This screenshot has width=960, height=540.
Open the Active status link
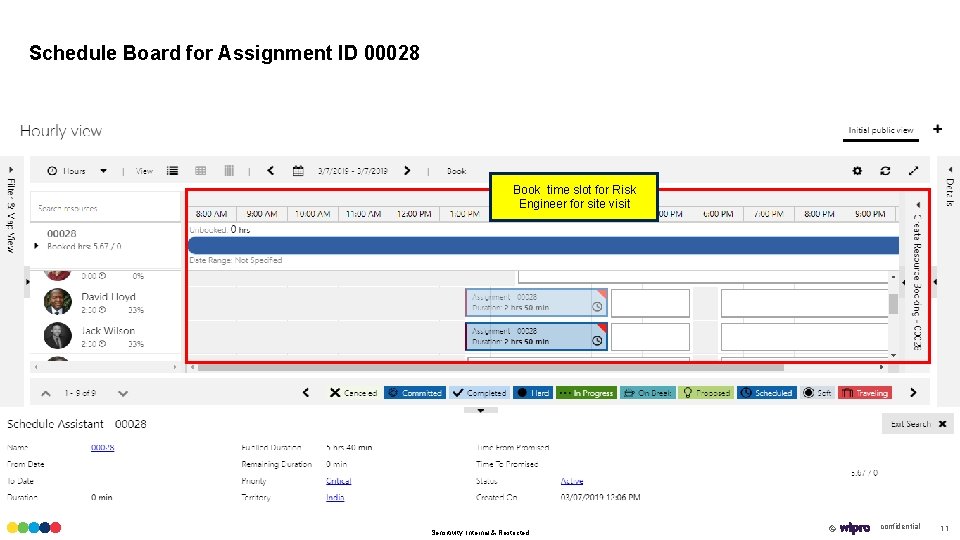pos(572,481)
